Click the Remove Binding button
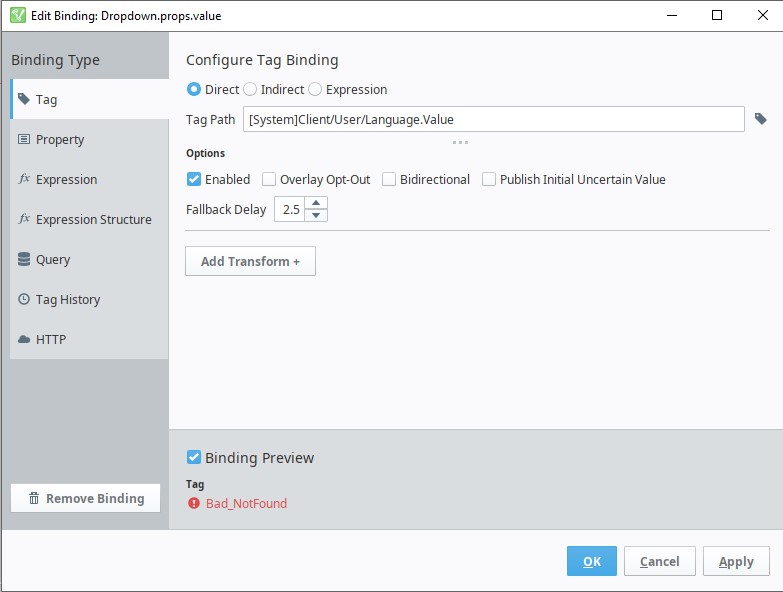 click(x=85, y=498)
